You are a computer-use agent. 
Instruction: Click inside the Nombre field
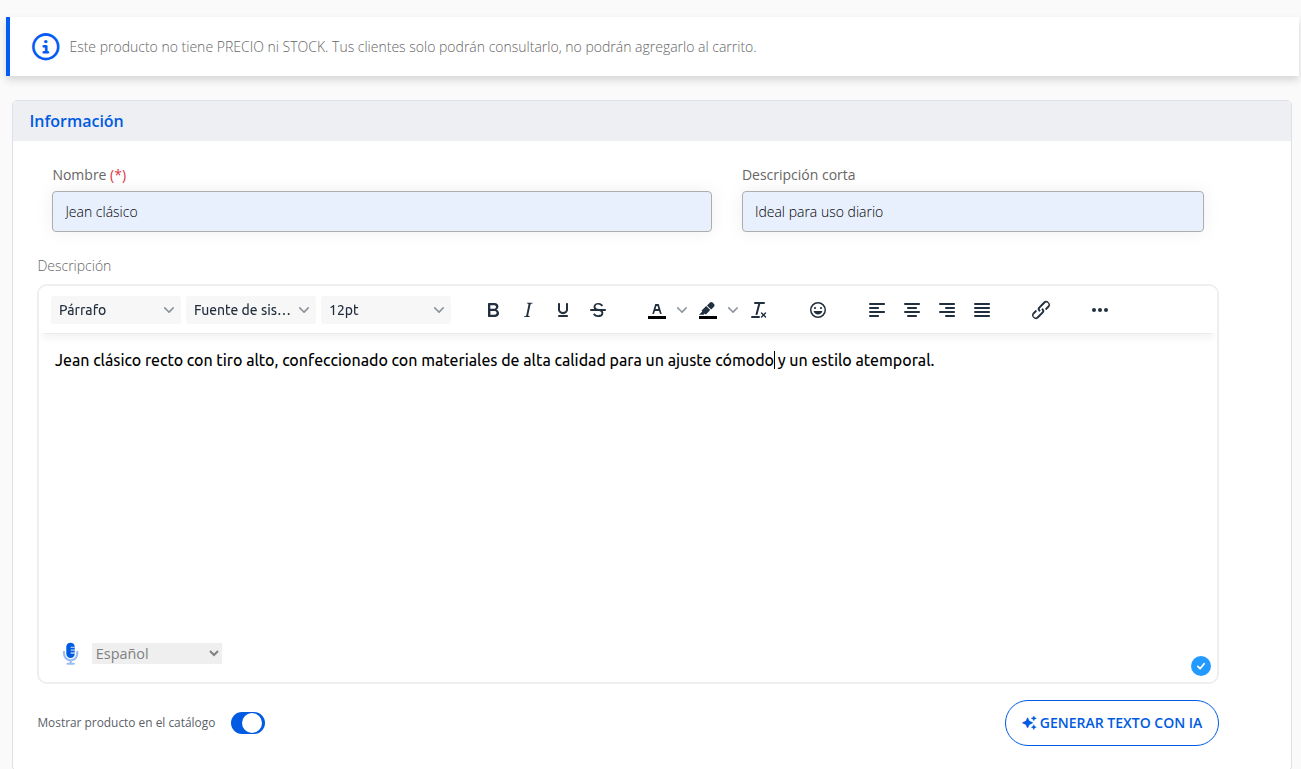click(x=380, y=211)
